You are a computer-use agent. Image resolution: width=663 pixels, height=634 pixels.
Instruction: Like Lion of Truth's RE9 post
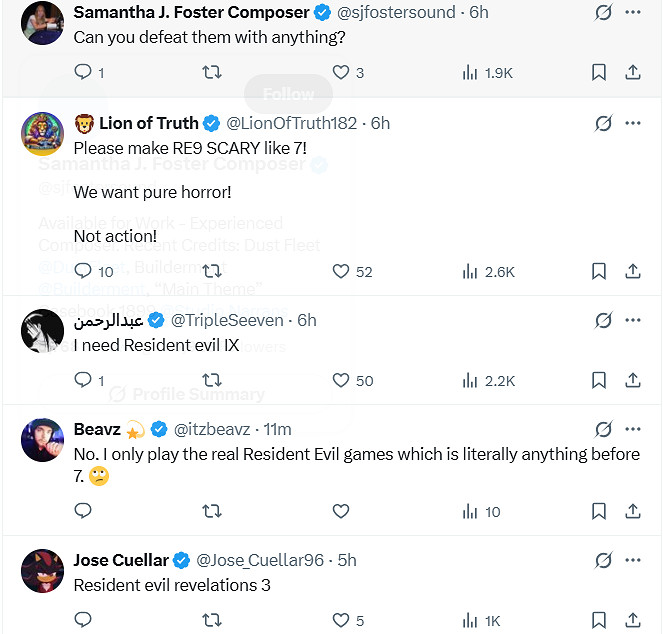click(341, 271)
